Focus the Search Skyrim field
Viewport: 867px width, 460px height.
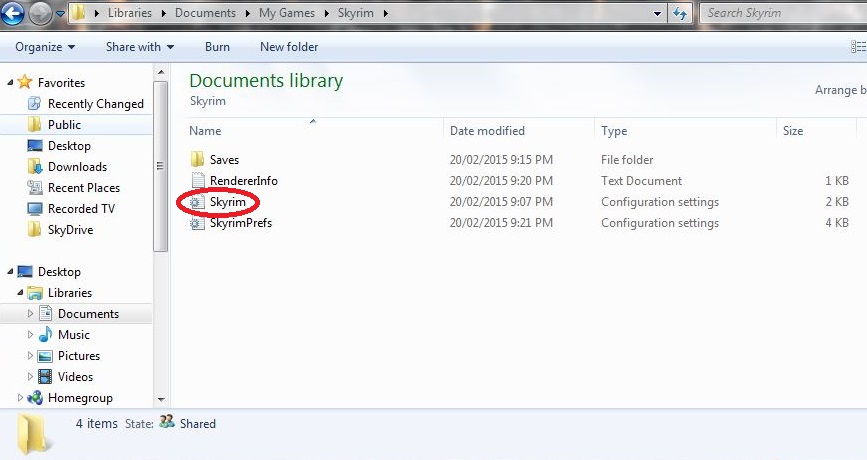(783, 13)
